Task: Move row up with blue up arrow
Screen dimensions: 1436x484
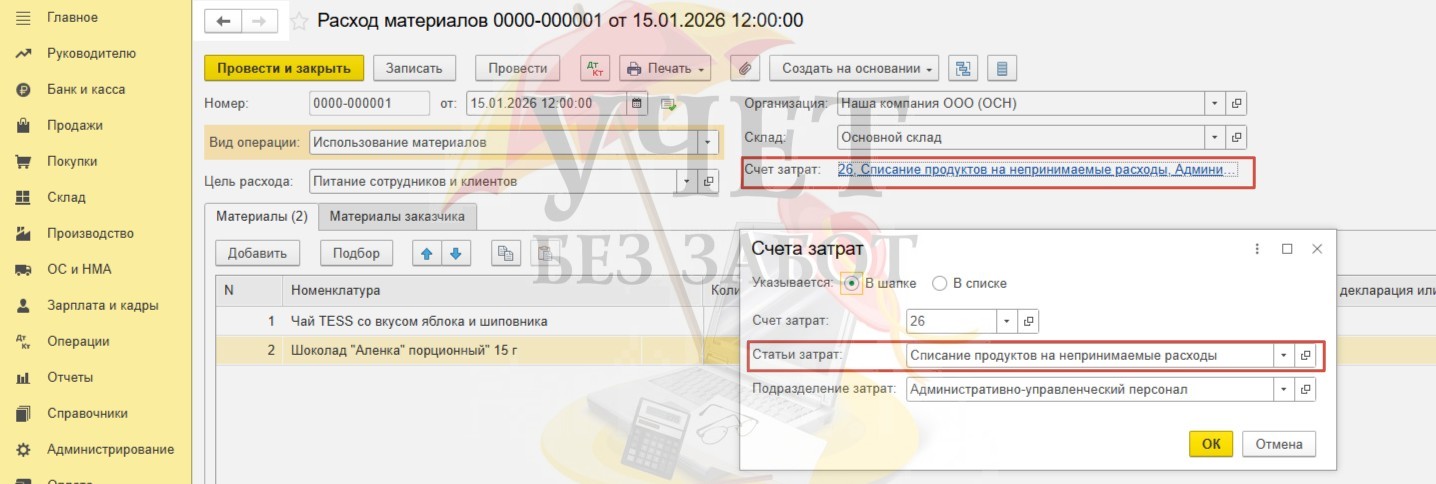Action: point(427,253)
